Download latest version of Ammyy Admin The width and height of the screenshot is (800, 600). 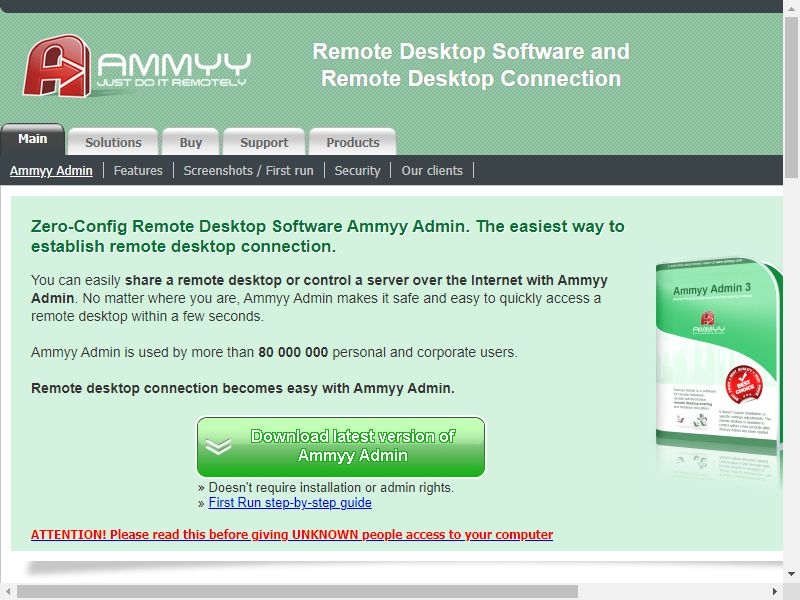(341, 447)
